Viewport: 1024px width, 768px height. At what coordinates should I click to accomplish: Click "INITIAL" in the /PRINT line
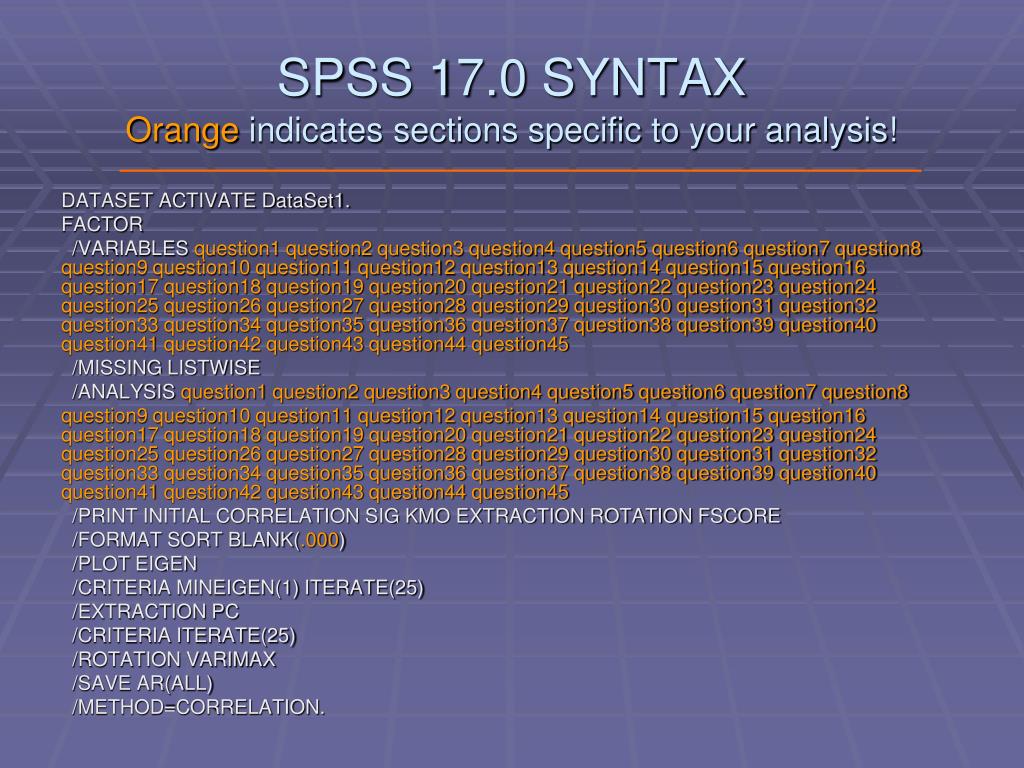click(176, 516)
